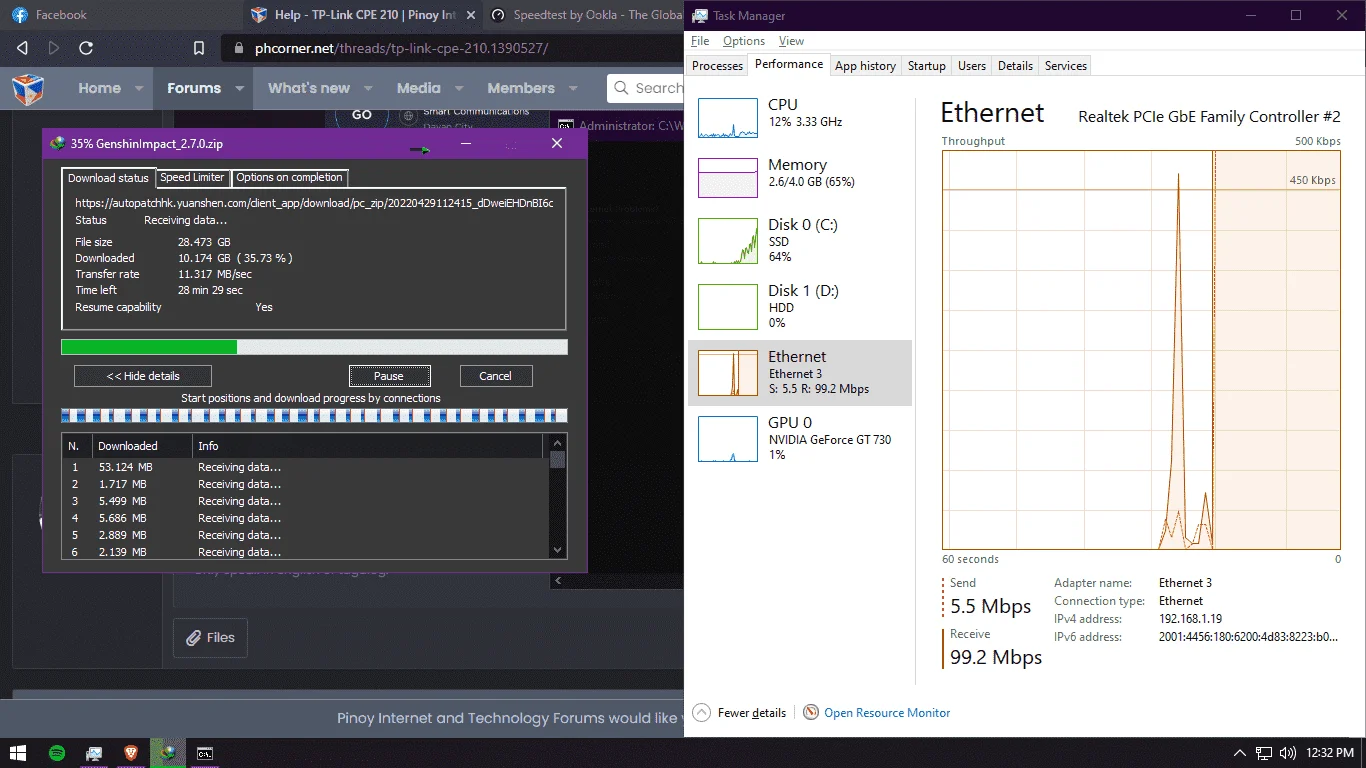
Task: Select the Memory performance thumbnail
Action: point(727,178)
